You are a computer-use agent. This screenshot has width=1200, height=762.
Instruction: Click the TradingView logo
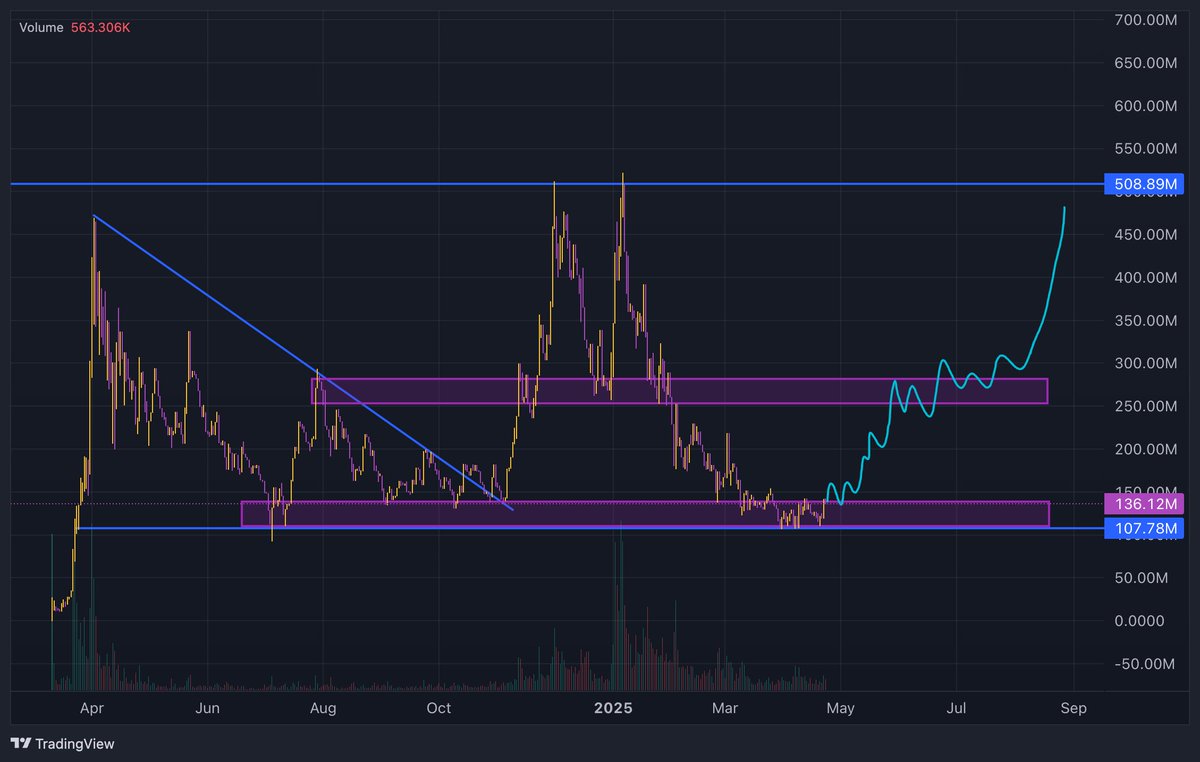(62, 744)
